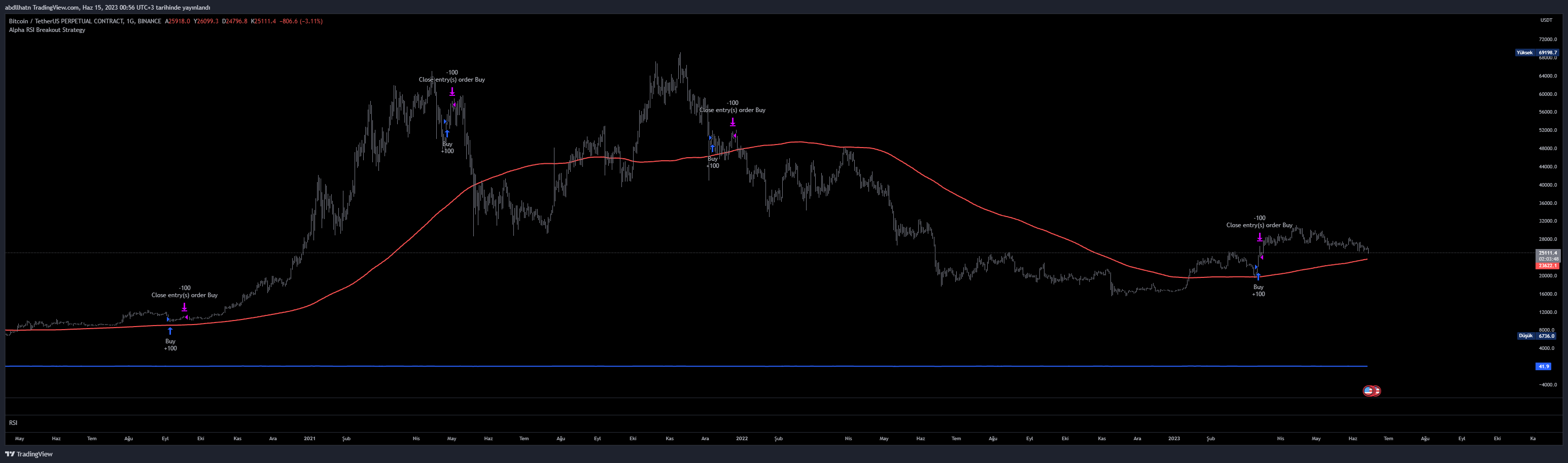Click the close value K25111.4
The height and width of the screenshot is (463, 1568).
[x=264, y=21]
